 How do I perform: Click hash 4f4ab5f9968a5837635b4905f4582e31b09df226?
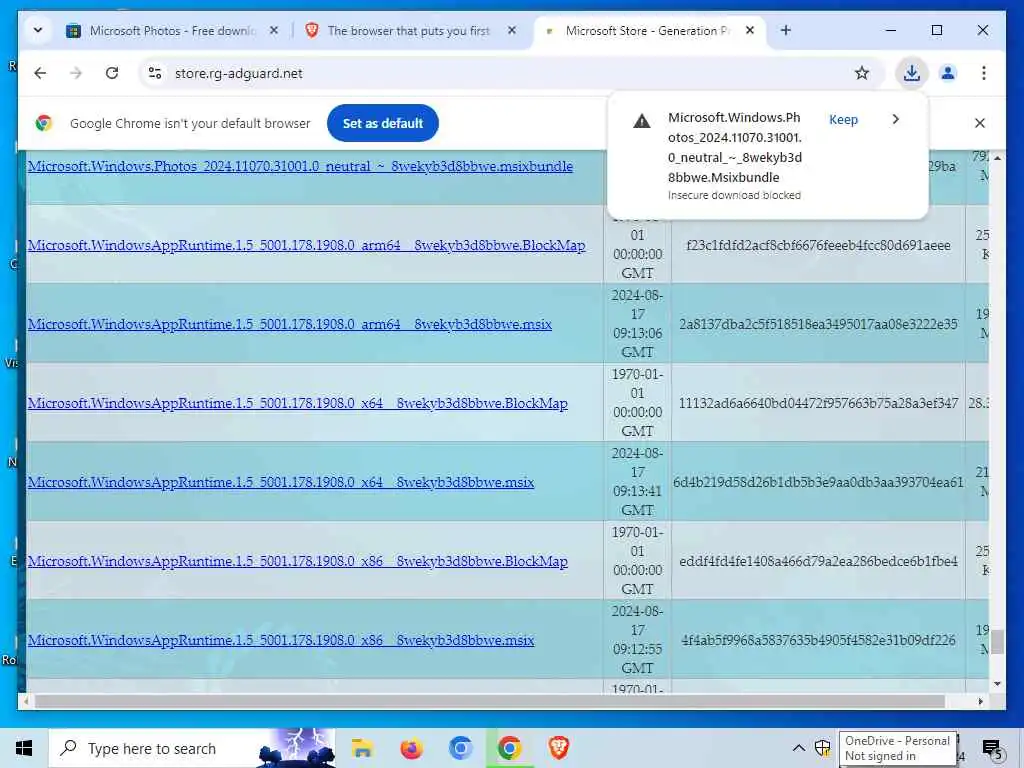pyautogui.click(x=818, y=640)
